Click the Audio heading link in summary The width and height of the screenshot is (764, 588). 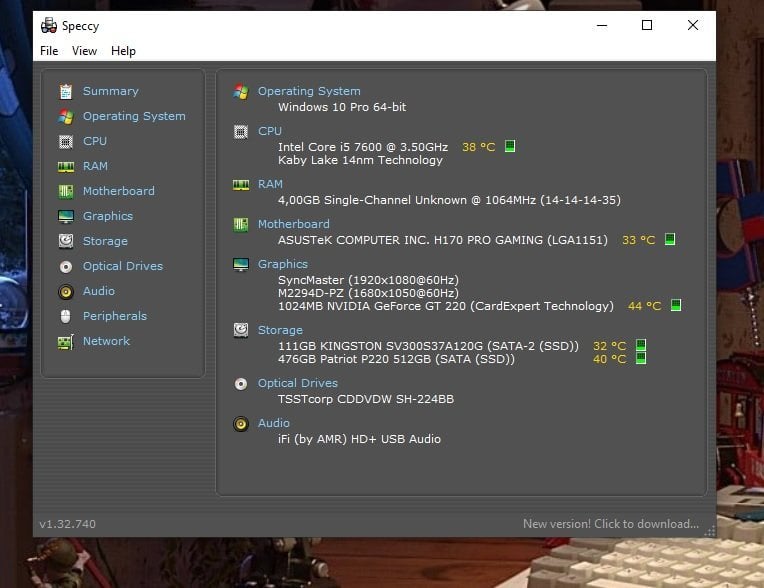pos(273,423)
